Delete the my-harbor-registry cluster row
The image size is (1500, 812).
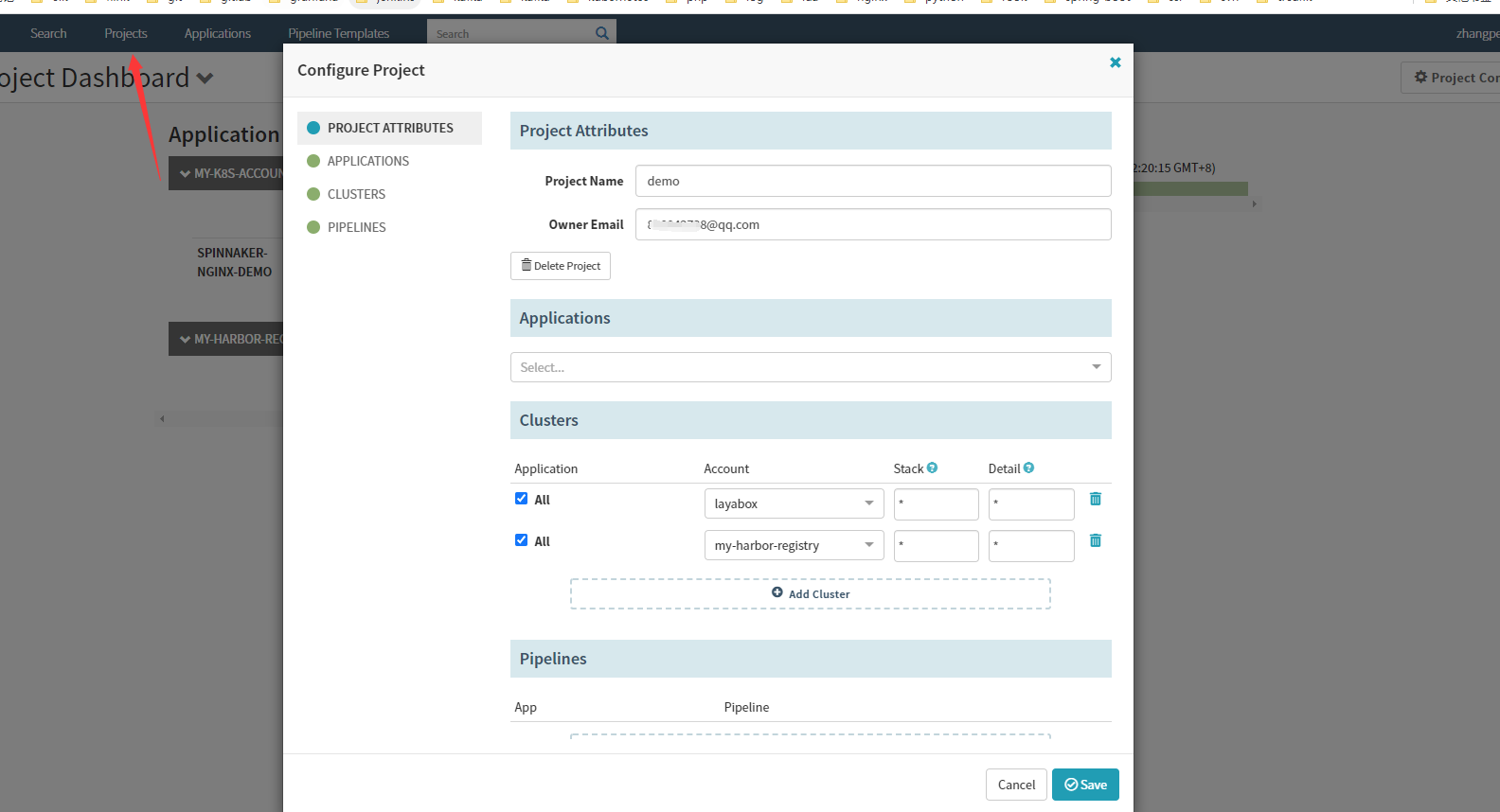click(x=1096, y=540)
